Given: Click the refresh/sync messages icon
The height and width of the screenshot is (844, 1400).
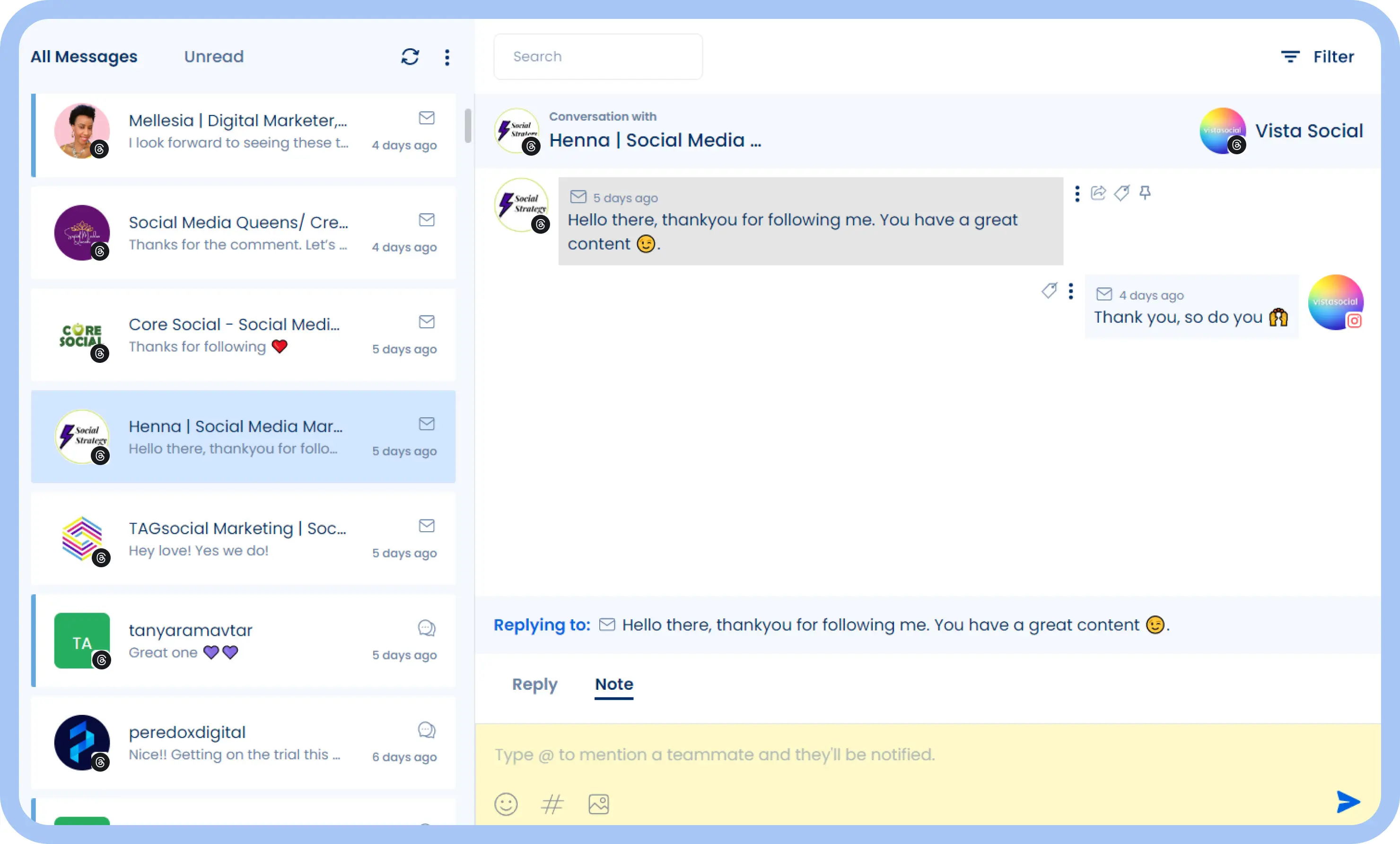Looking at the screenshot, I should [x=411, y=57].
